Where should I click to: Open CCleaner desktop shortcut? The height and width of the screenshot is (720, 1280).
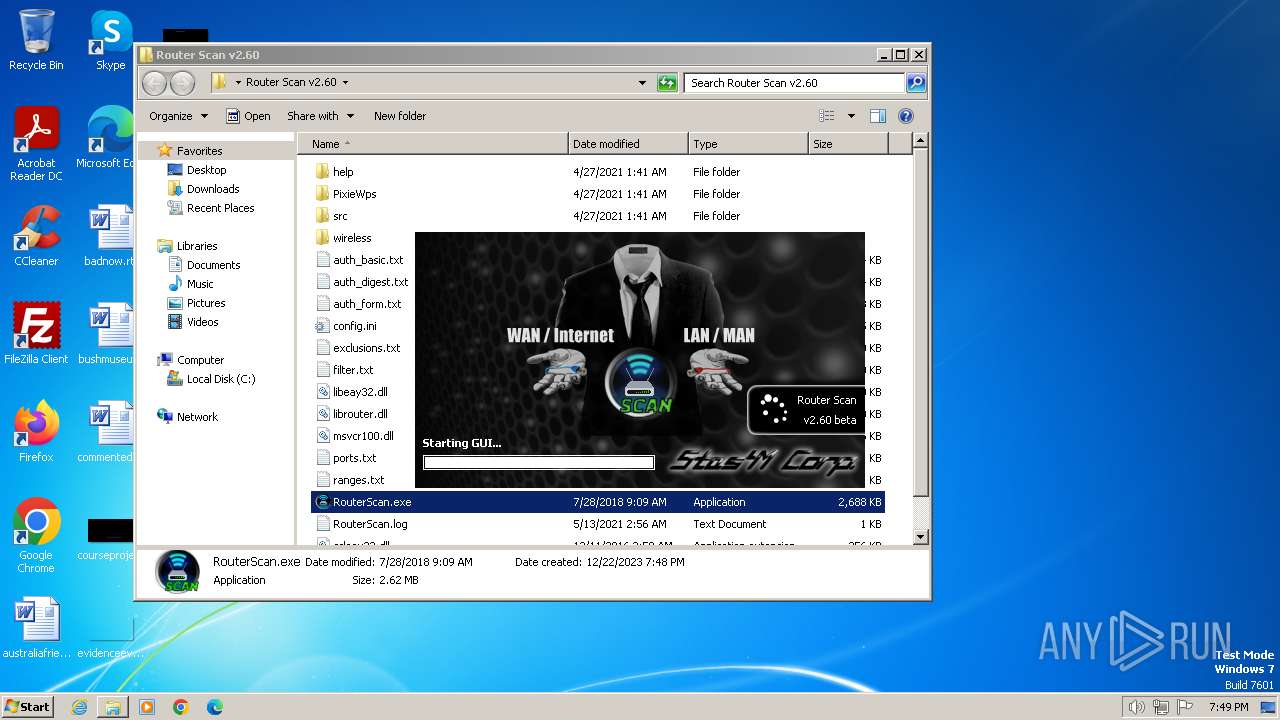tap(36, 236)
